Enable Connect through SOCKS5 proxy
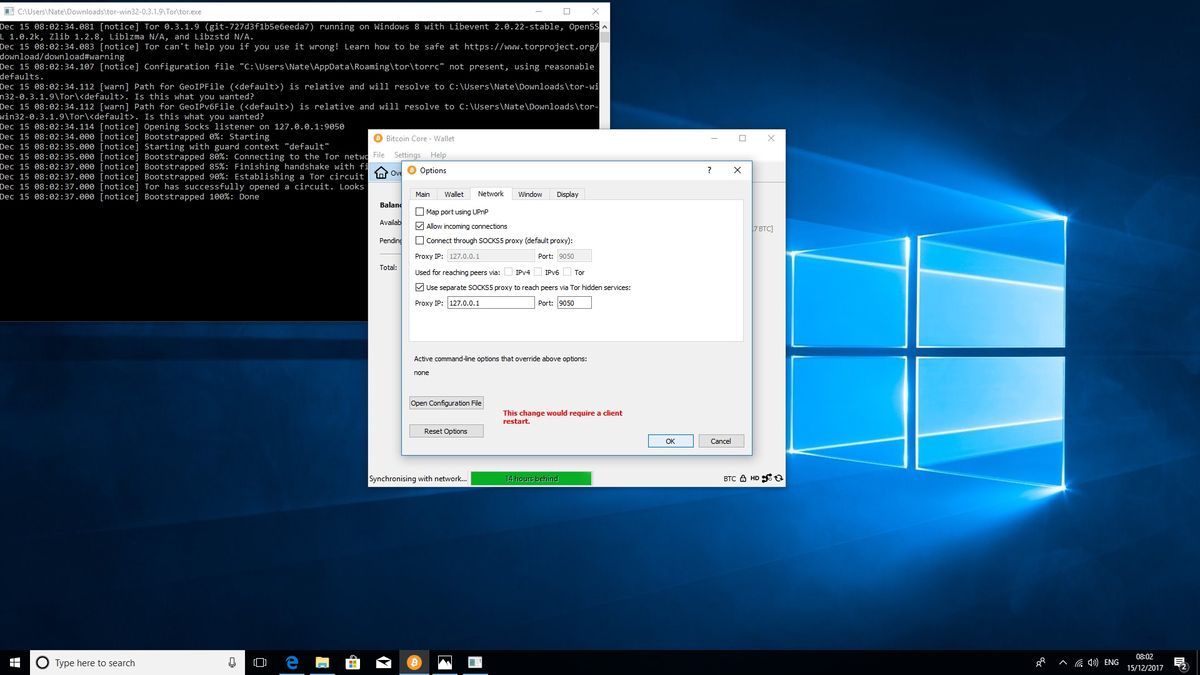 click(419, 239)
